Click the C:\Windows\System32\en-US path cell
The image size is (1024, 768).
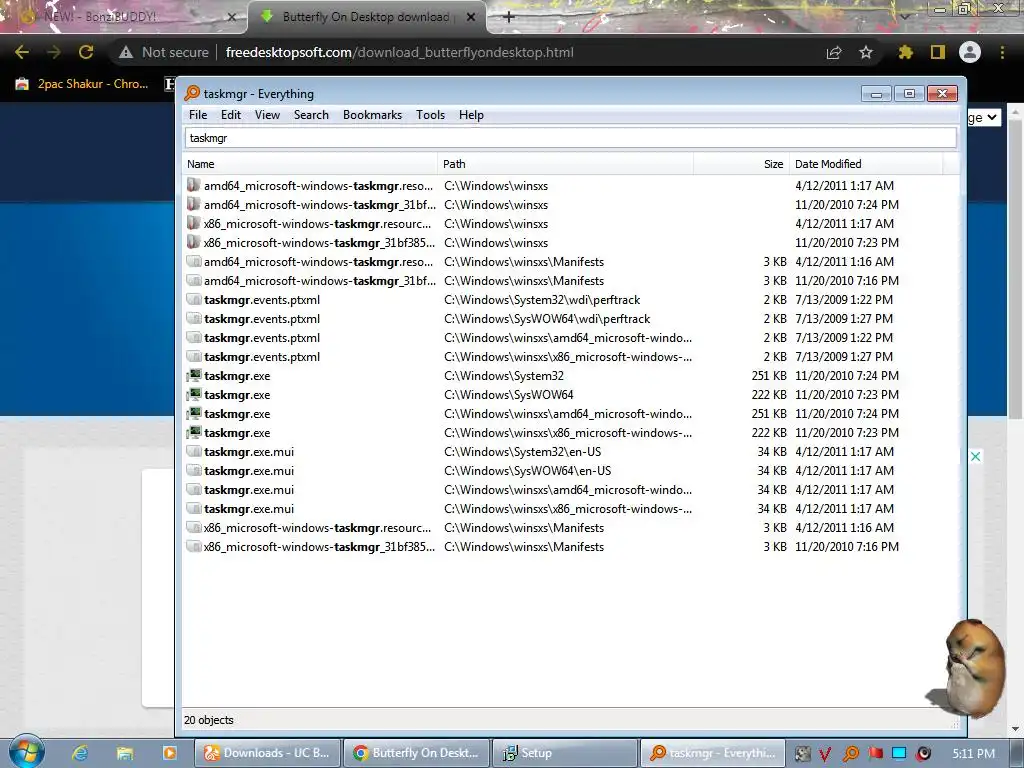[x=522, y=451]
